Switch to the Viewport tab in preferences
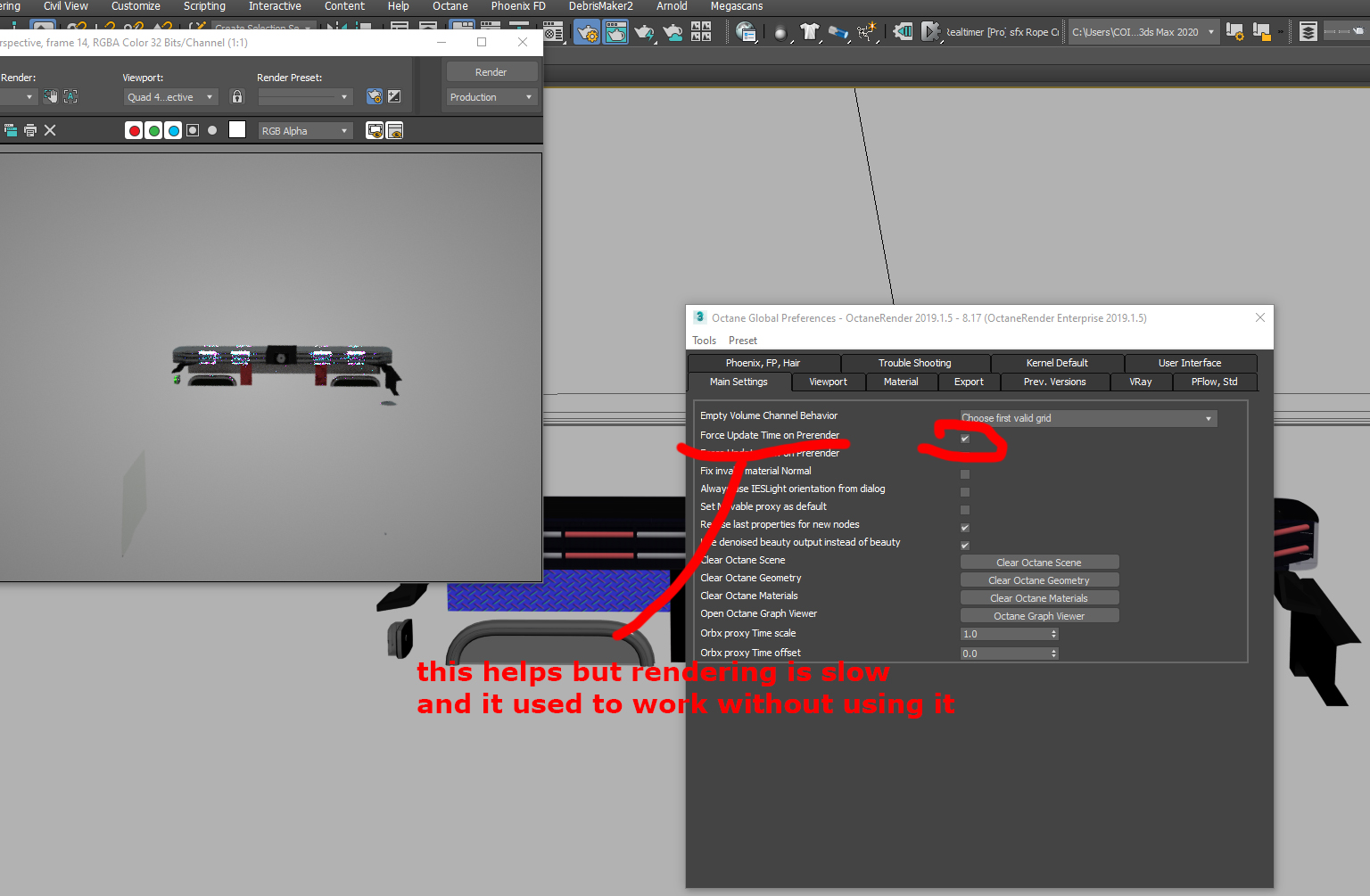This screenshot has height=896, width=1370. [x=829, y=382]
